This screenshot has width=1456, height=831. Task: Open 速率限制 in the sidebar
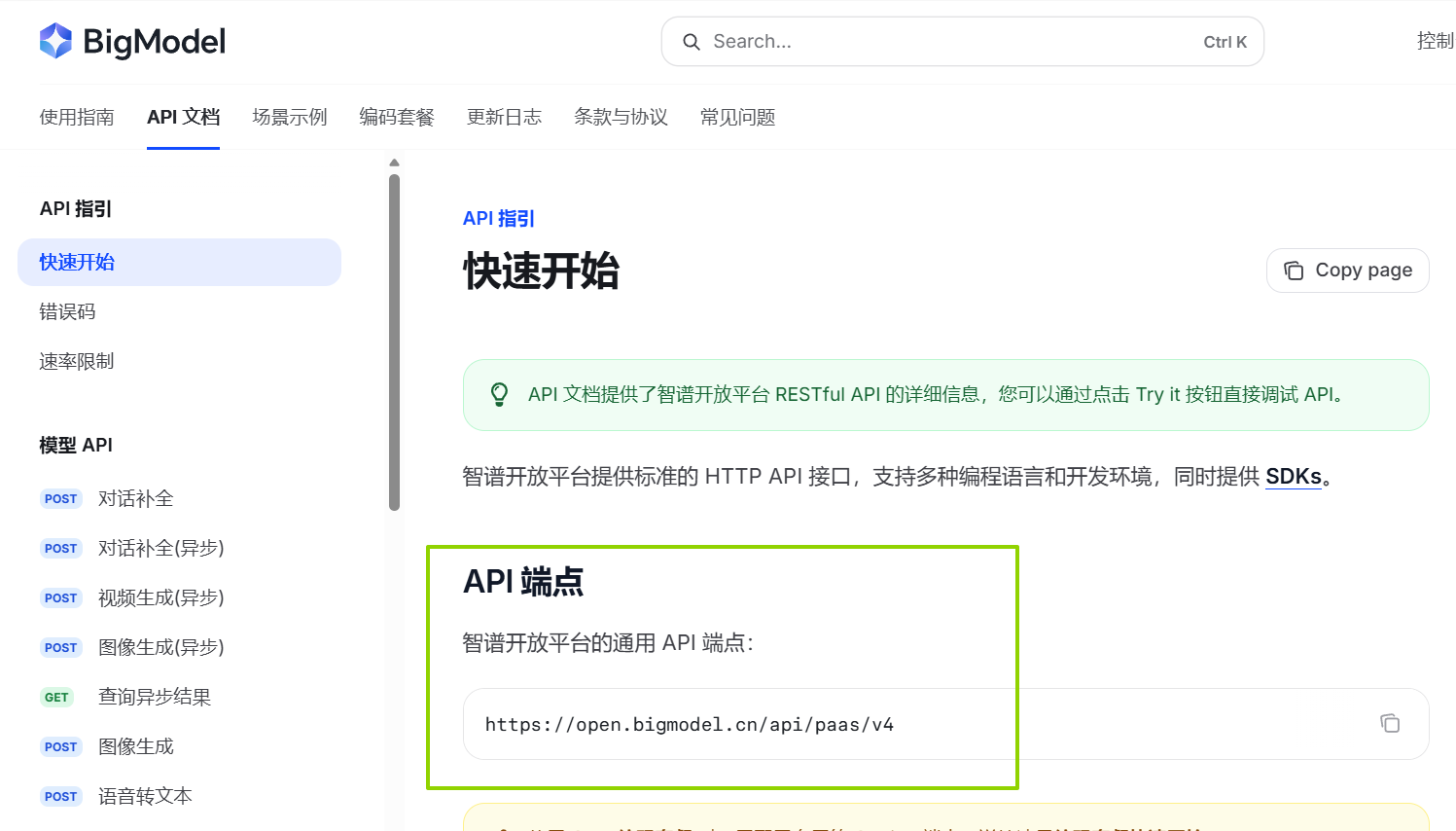(x=77, y=361)
